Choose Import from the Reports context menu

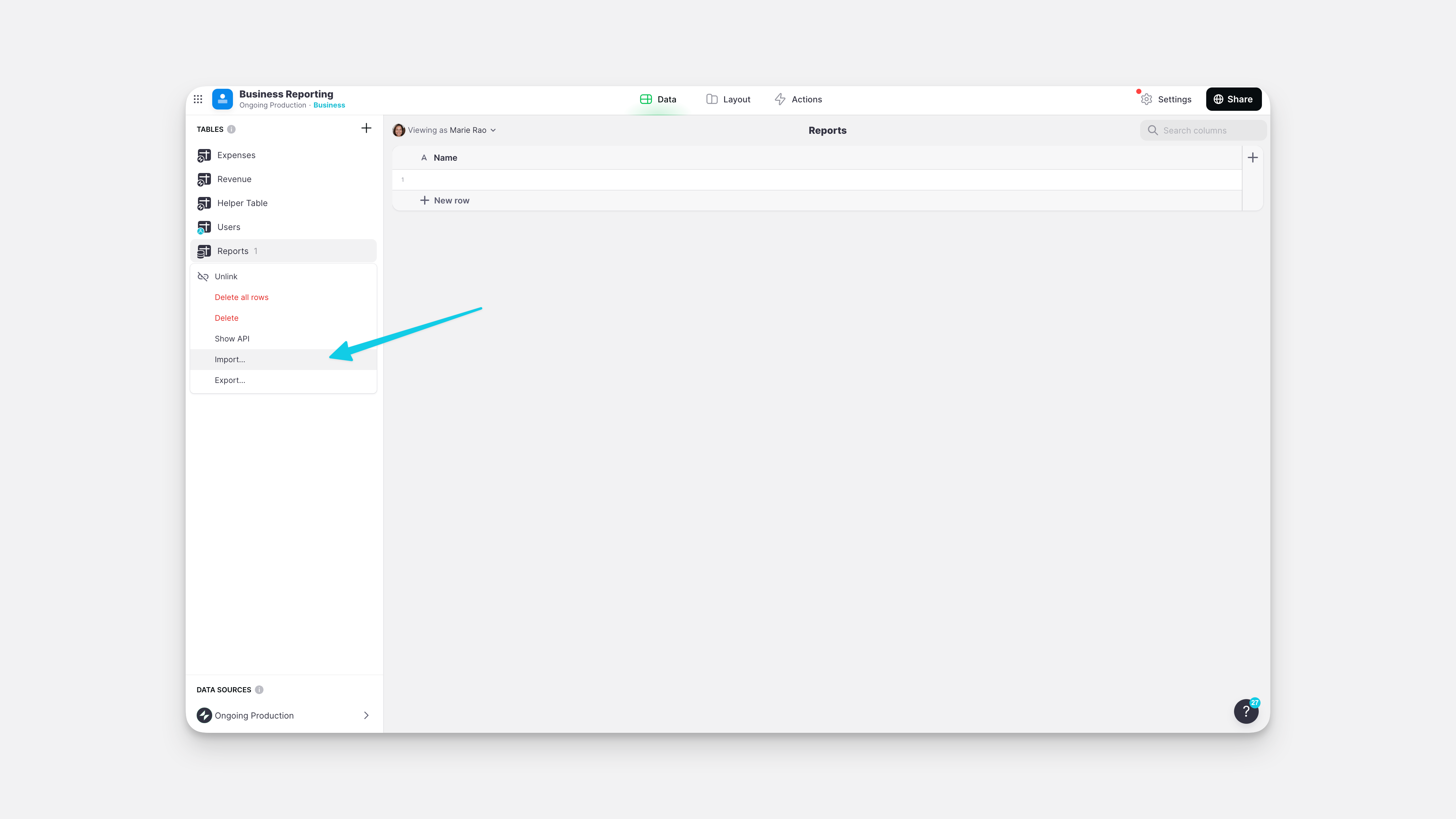coord(229,360)
